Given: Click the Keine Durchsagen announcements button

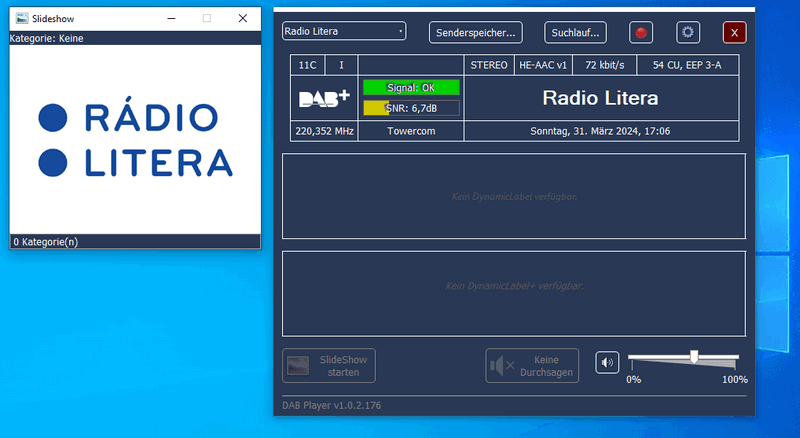Looking at the screenshot, I should click(532, 366).
